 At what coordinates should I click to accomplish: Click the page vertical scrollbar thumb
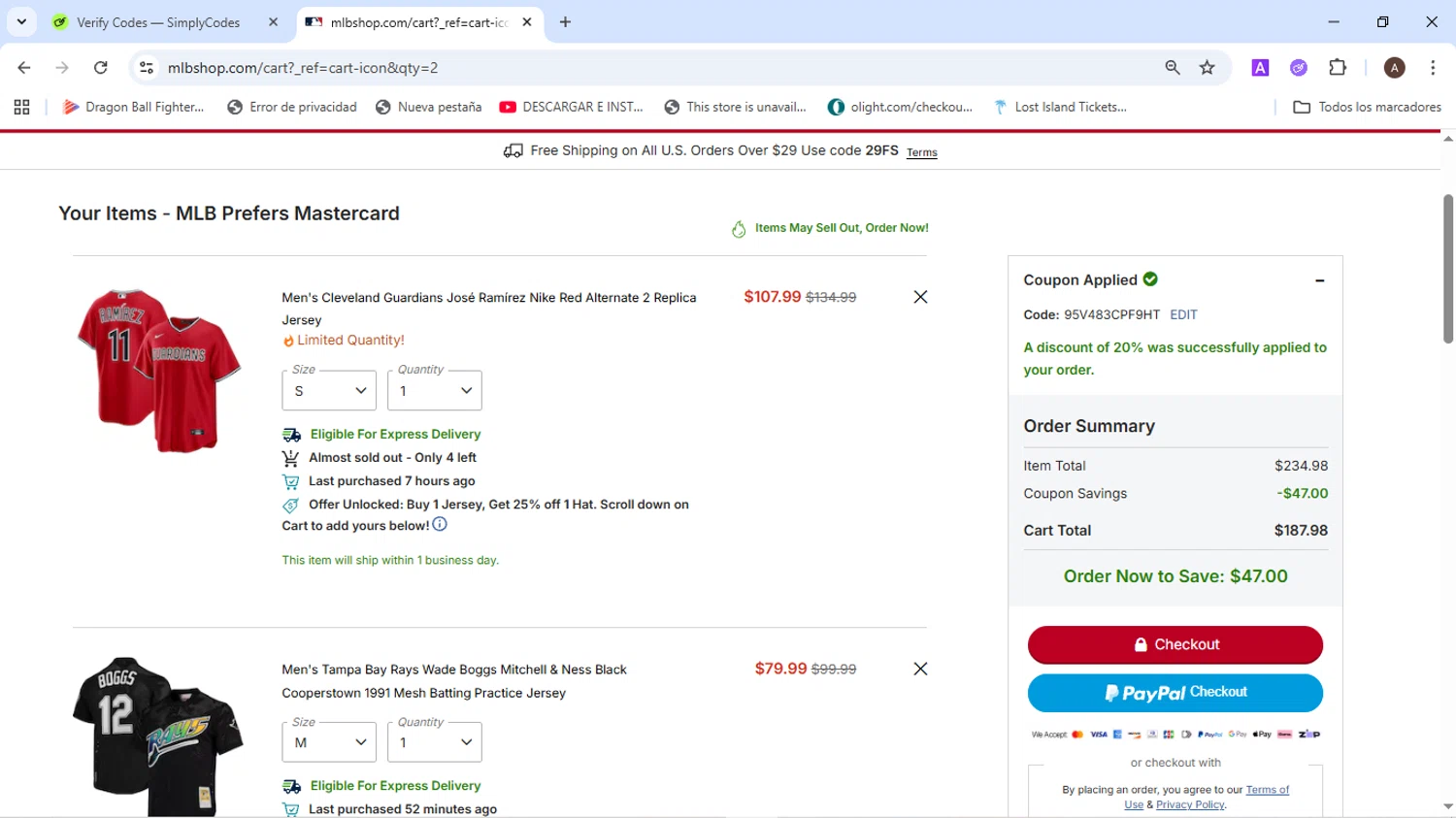click(1448, 269)
